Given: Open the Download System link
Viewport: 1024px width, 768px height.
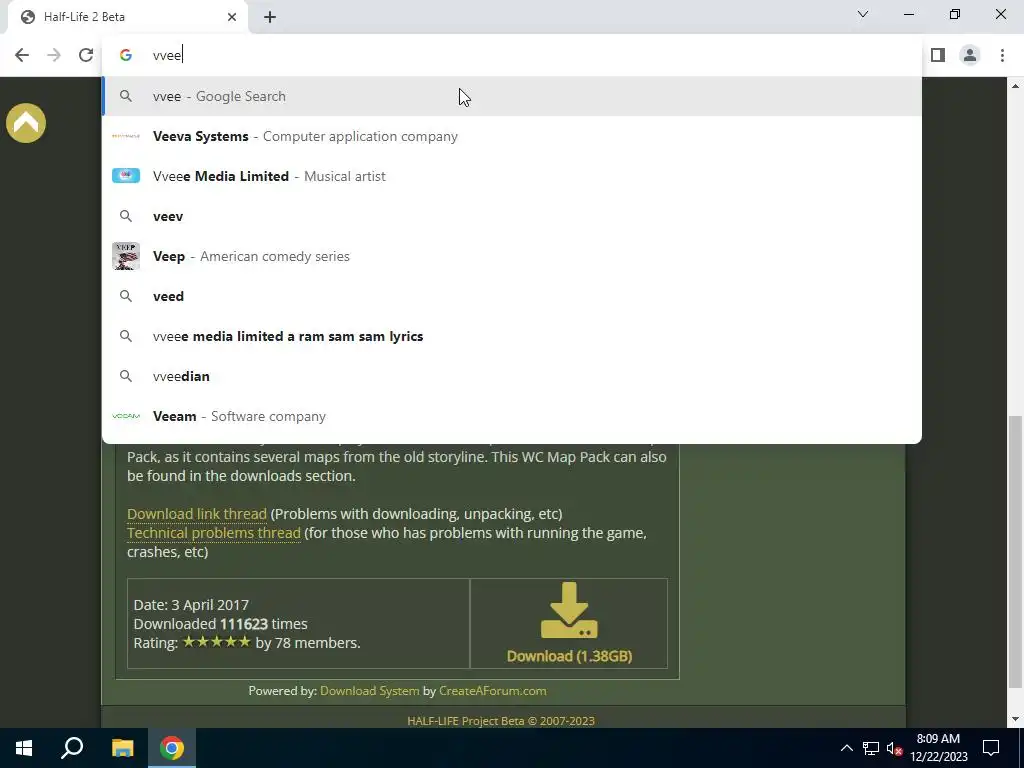Looking at the screenshot, I should [x=370, y=690].
